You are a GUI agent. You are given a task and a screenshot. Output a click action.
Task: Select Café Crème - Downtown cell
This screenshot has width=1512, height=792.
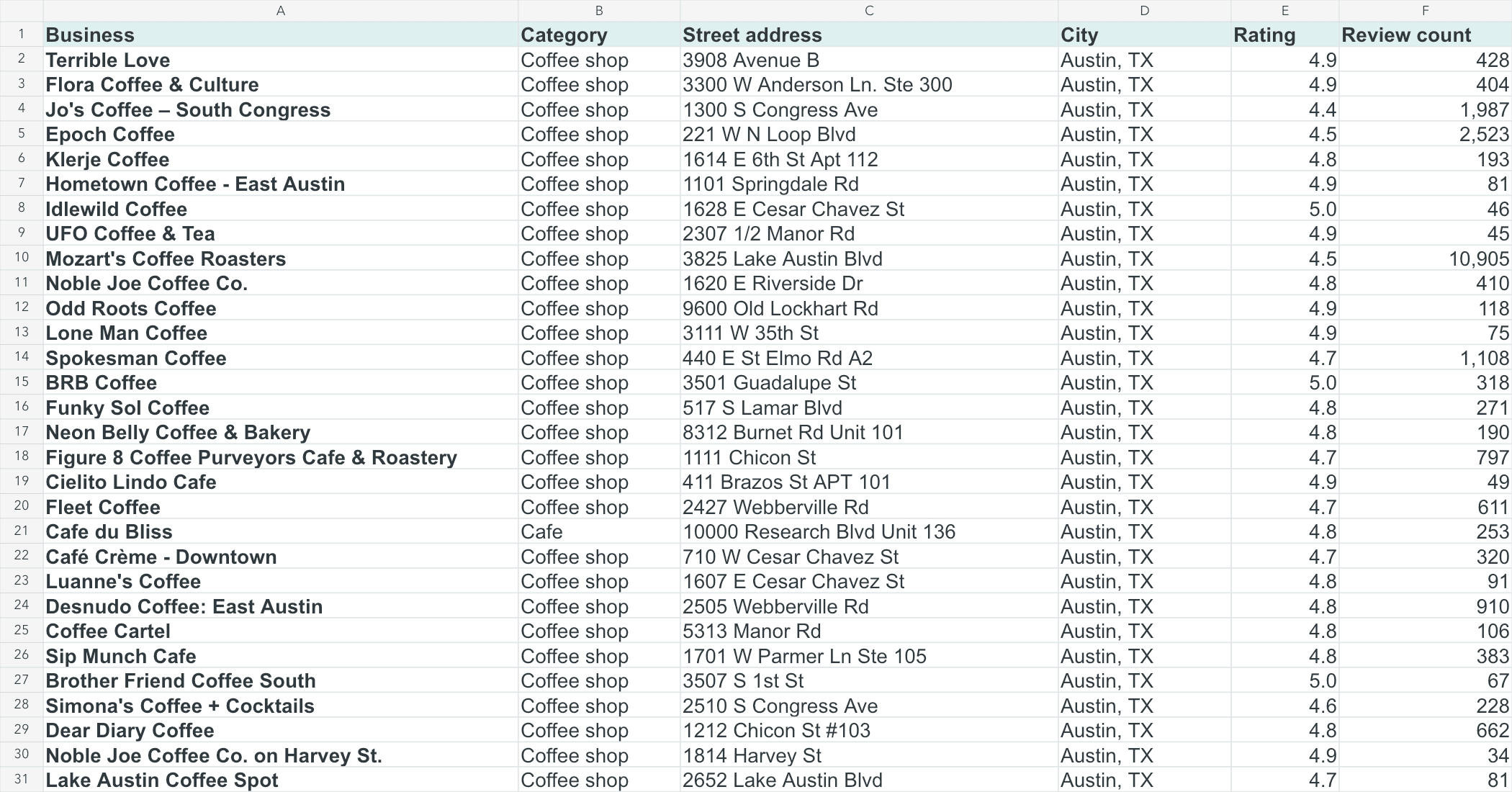pyautogui.click(x=281, y=557)
